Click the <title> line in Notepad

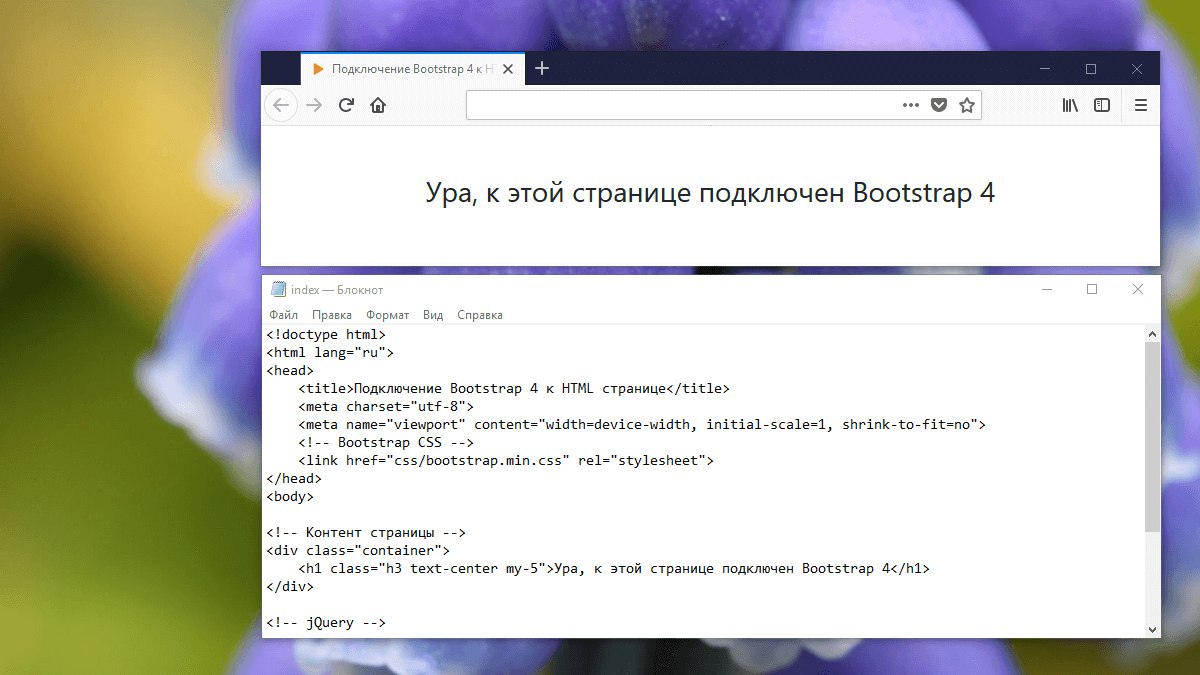[x=514, y=389]
